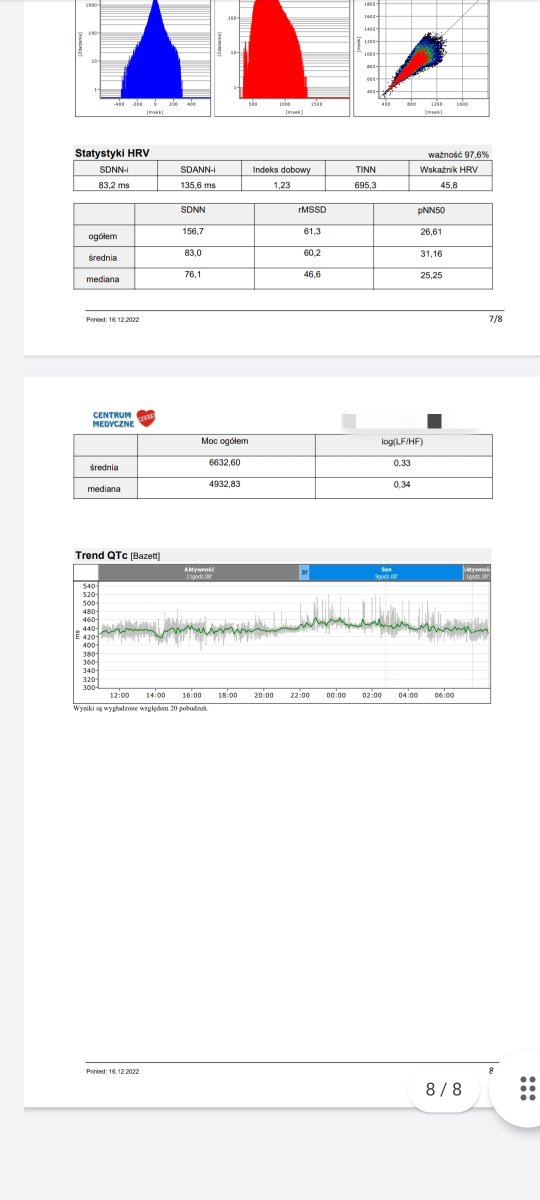
Task: Select the log(LF/HF) column header
Action: pos(403,441)
